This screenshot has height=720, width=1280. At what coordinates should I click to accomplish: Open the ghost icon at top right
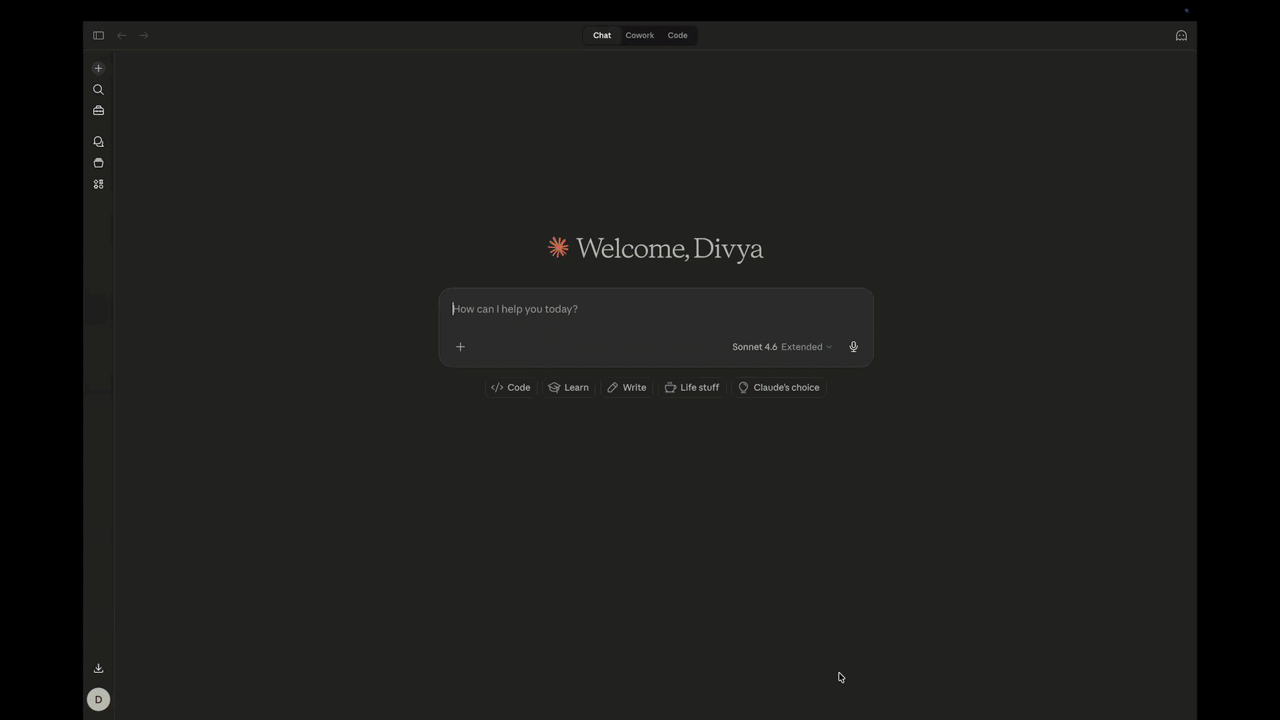(1181, 35)
